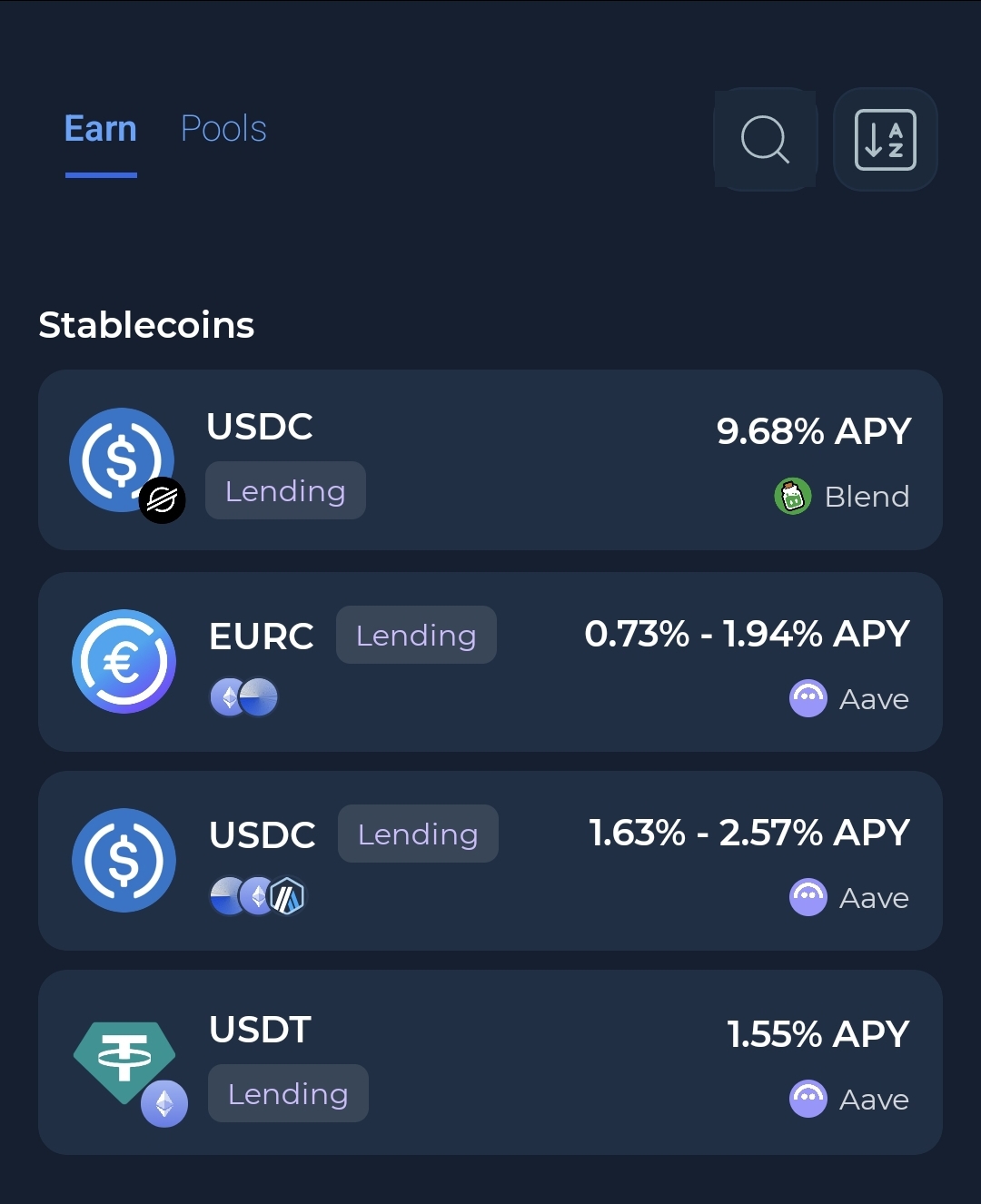
Task: Tap the 1.55% APY USDT rate
Action: [x=817, y=1034]
